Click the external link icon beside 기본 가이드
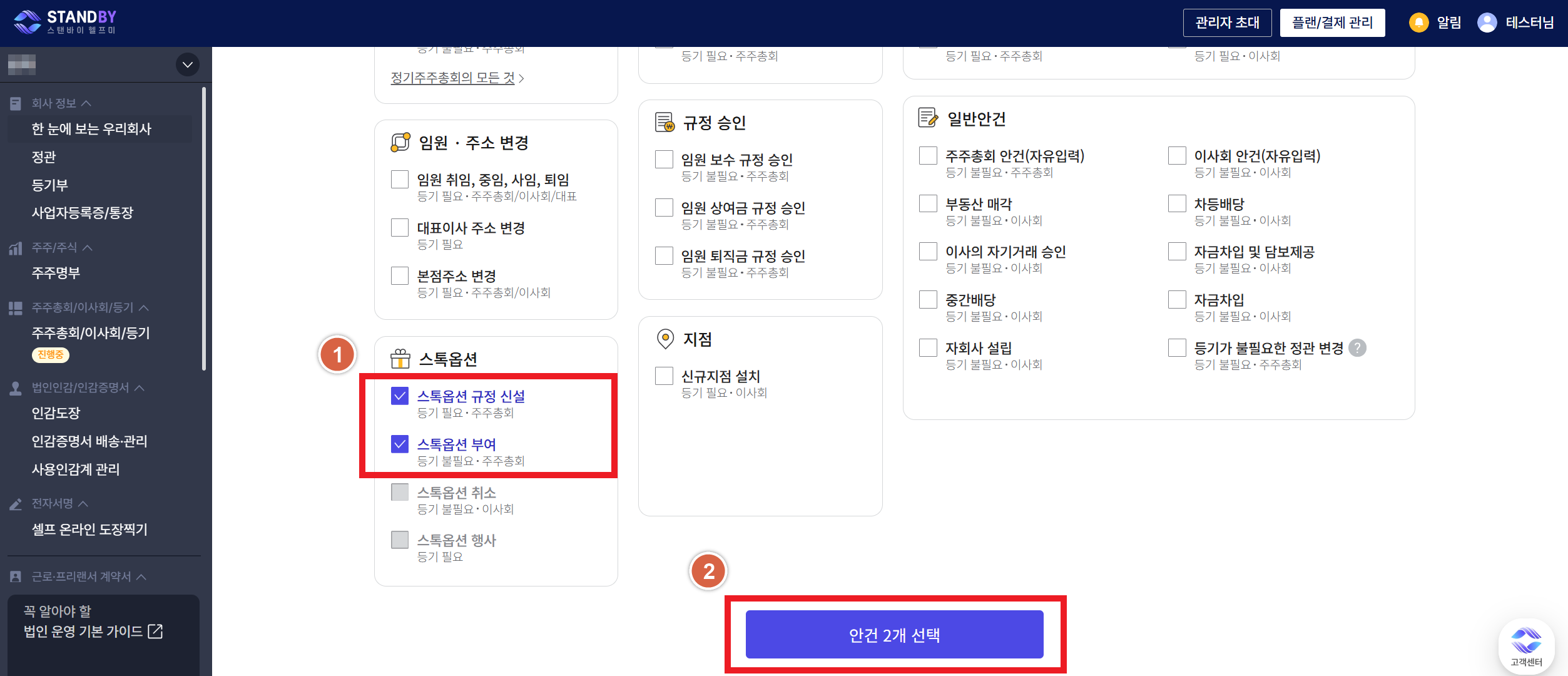 click(155, 632)
